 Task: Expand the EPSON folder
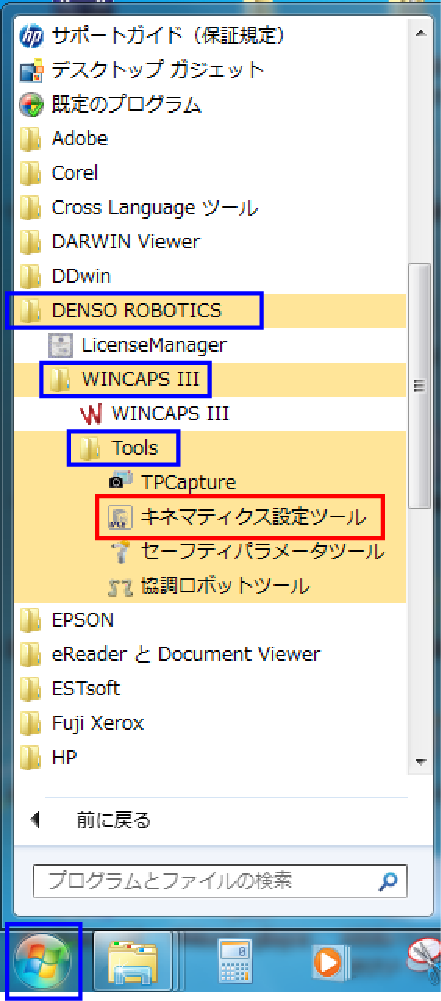[x=66, y=619]
